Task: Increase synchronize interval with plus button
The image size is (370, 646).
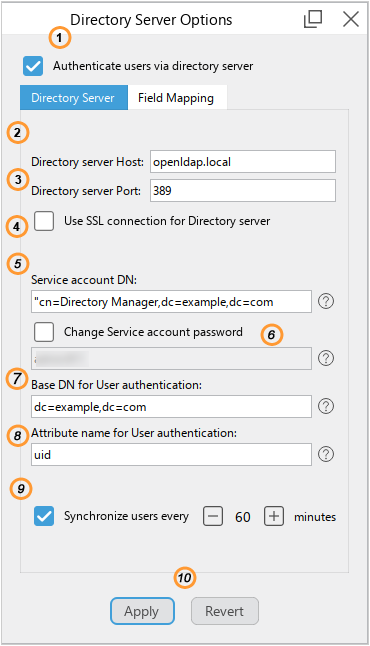Action: (x=274, y=516)
